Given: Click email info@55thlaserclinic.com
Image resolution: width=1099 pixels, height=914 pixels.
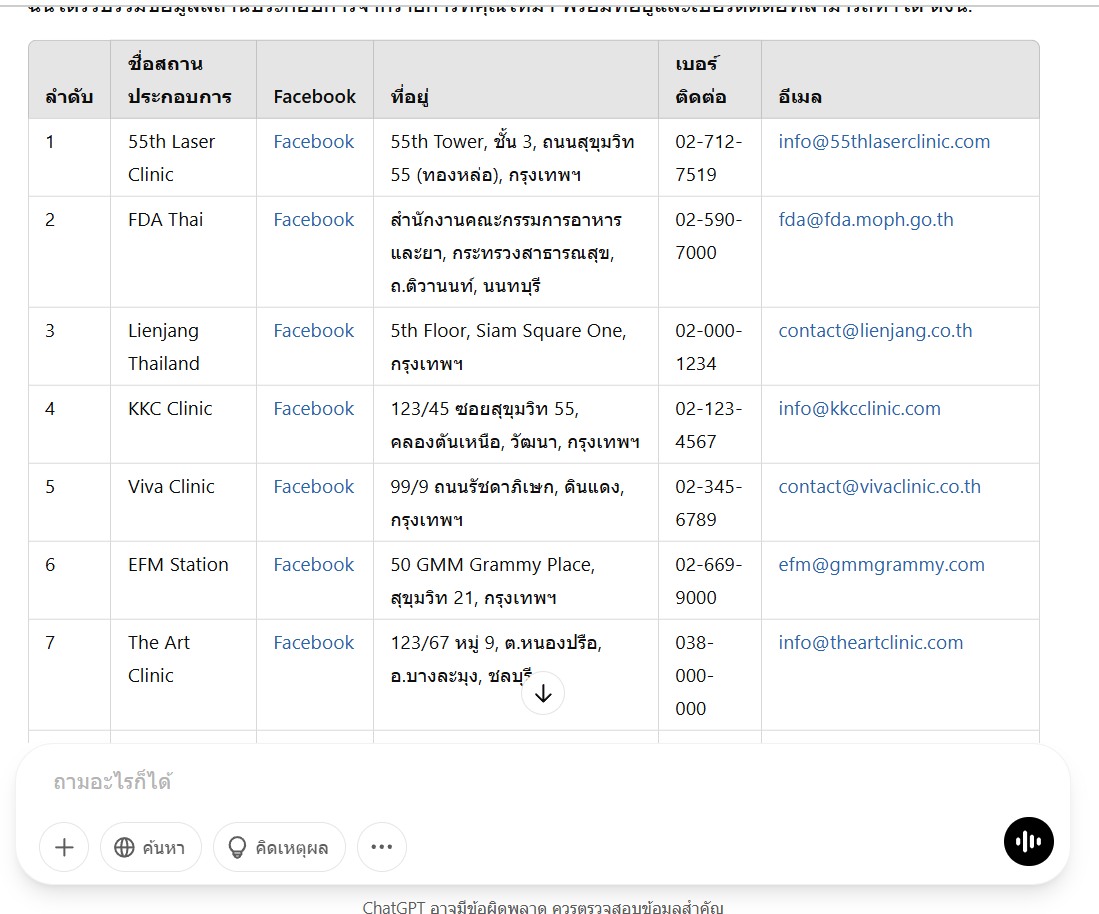Looking at the screenshot, I should 884,142.
